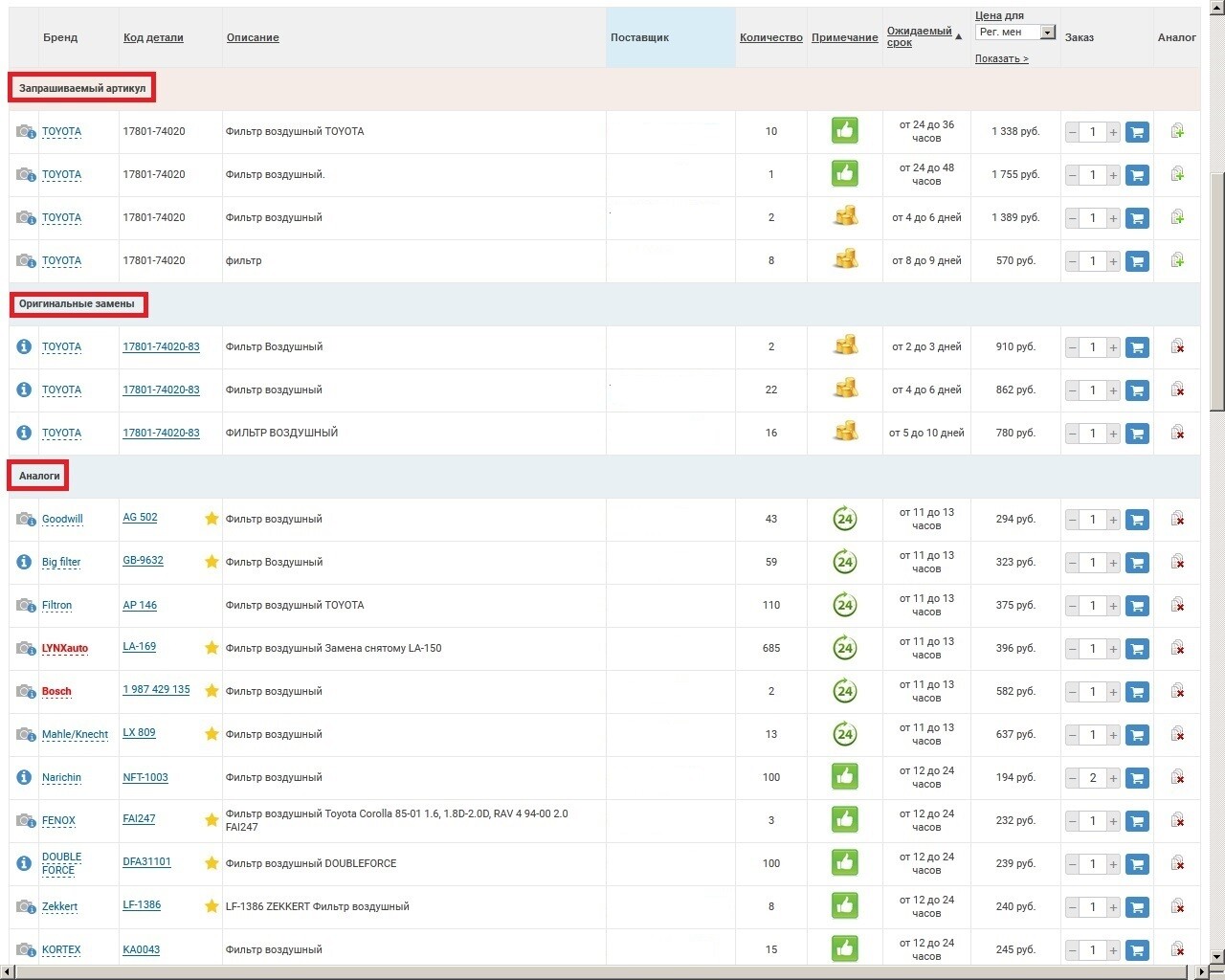Focus the order quantity field for Big filter
1225x980 pixels.
click(1093, 563)
